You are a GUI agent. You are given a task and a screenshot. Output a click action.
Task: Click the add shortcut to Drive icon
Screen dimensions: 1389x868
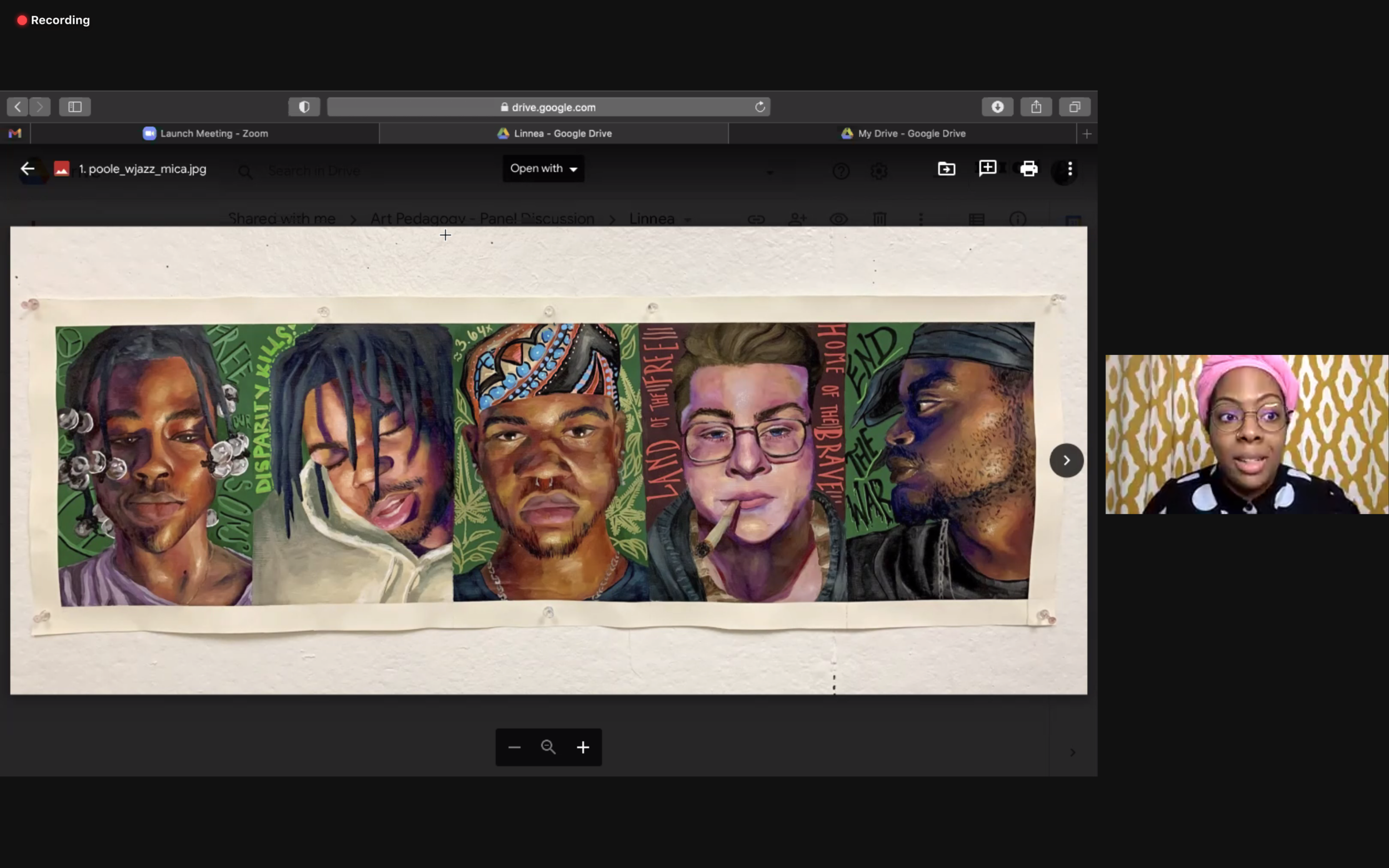[x=946, y=169]
